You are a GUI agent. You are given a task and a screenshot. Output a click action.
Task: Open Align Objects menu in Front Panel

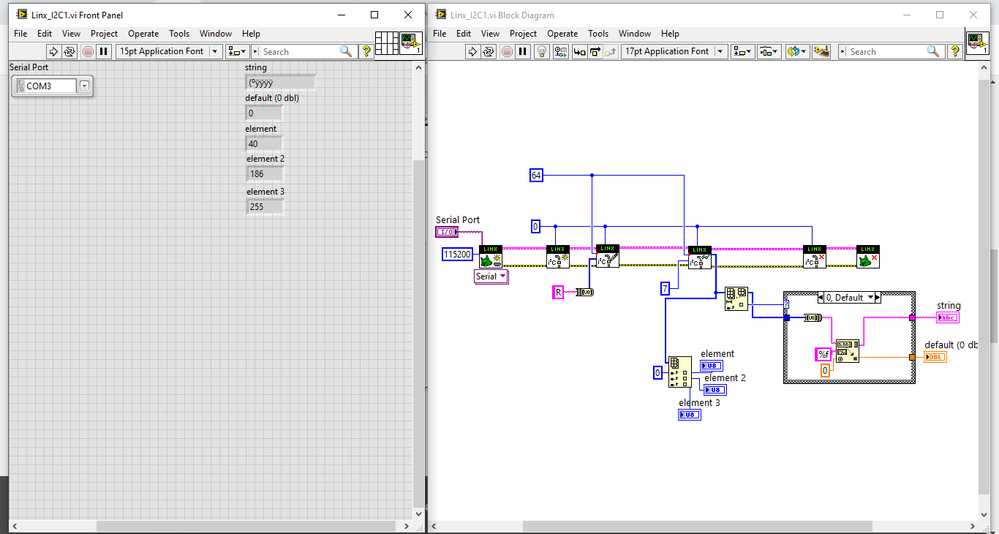[x=237, y=52]
